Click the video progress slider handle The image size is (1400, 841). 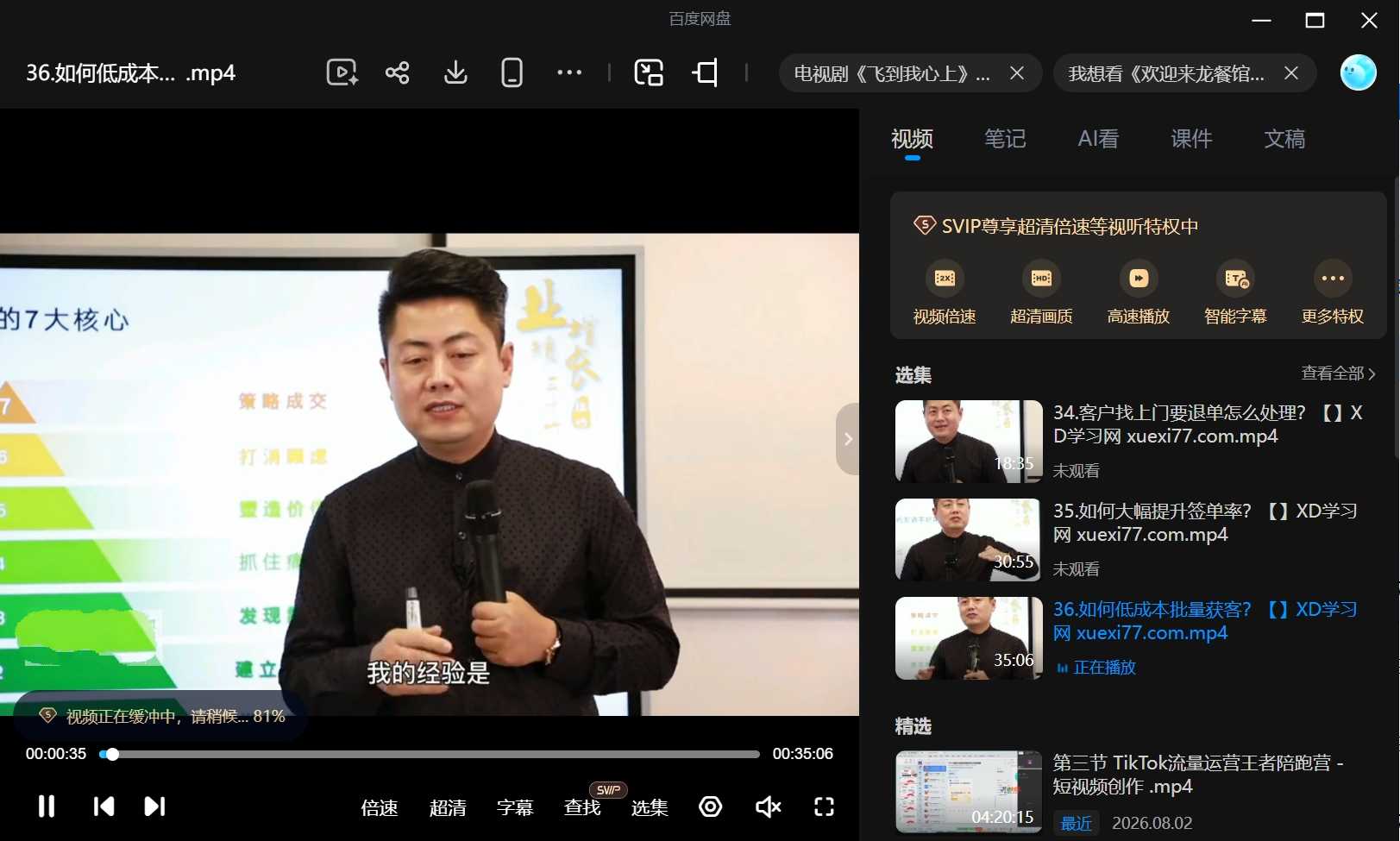pyautogui.click(x=112, y=755)
